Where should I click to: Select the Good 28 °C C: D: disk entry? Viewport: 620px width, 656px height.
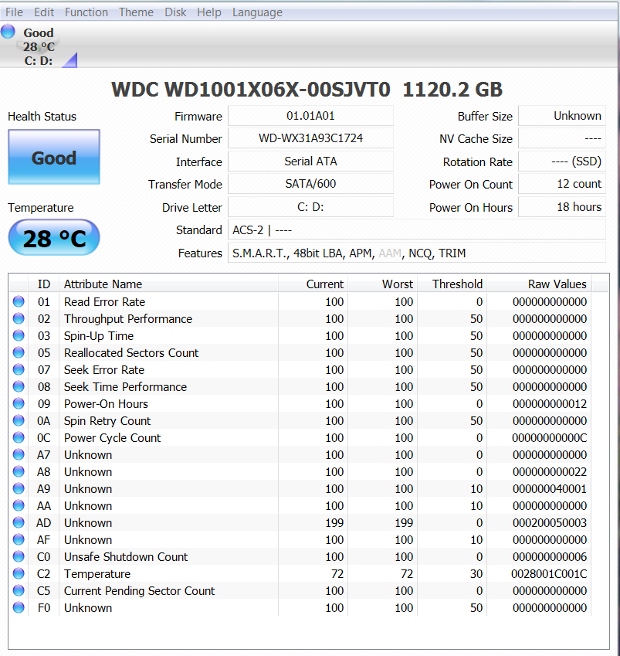click(39, 46)
